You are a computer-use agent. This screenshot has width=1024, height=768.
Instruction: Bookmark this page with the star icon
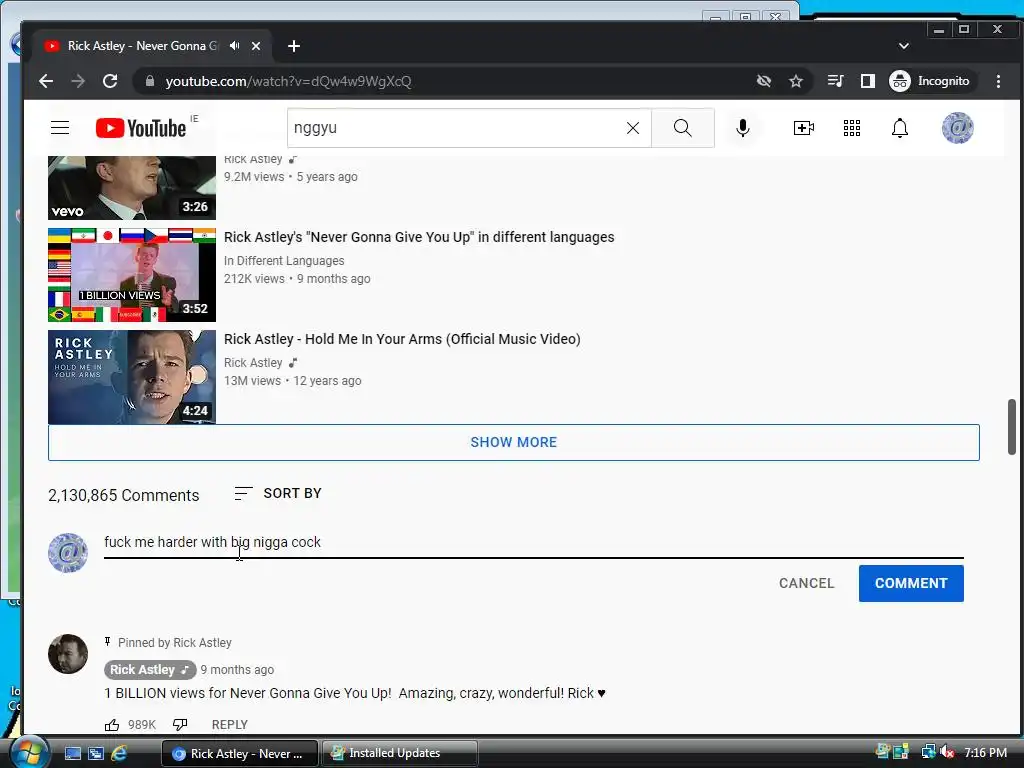pos(795,81)
